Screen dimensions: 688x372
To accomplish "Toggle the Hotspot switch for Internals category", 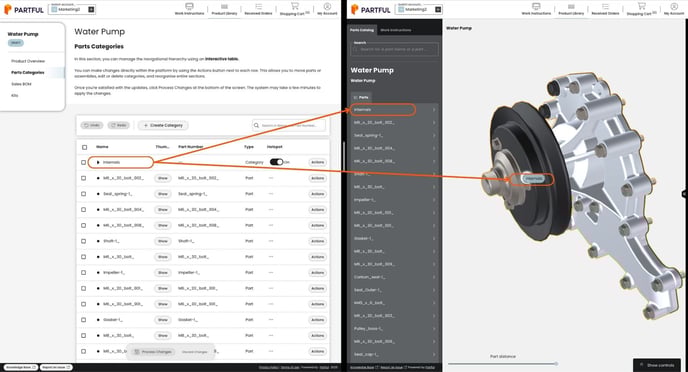I will [x=276, y=162].
